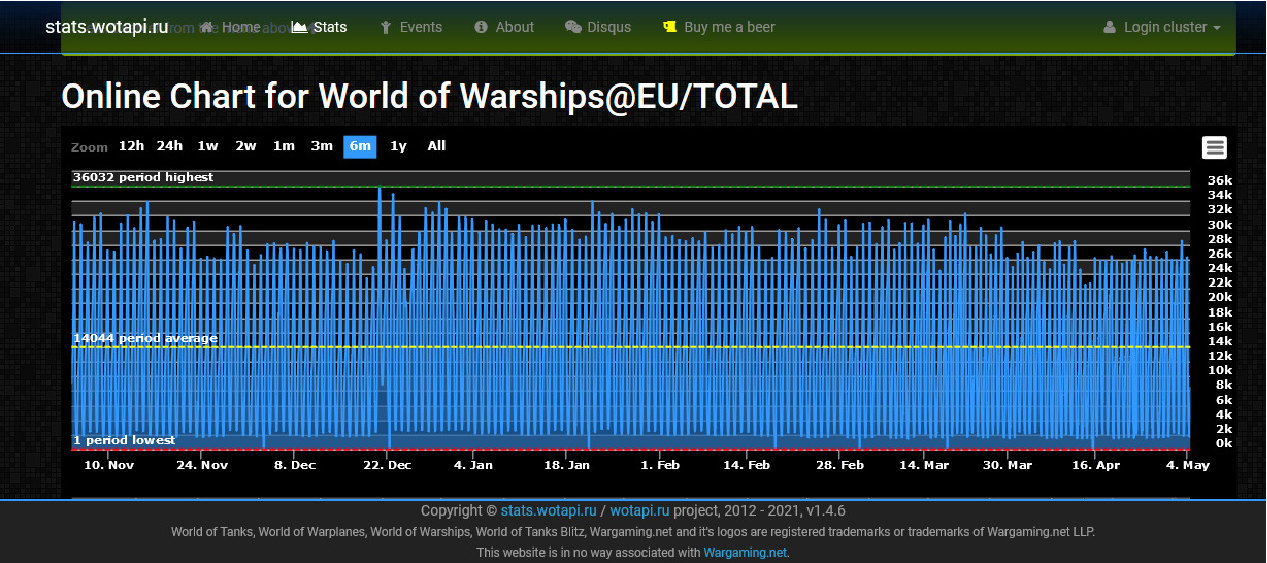1267x563 pixels.
Task: Set chart zoom to 3m
Action: point(322,146)
